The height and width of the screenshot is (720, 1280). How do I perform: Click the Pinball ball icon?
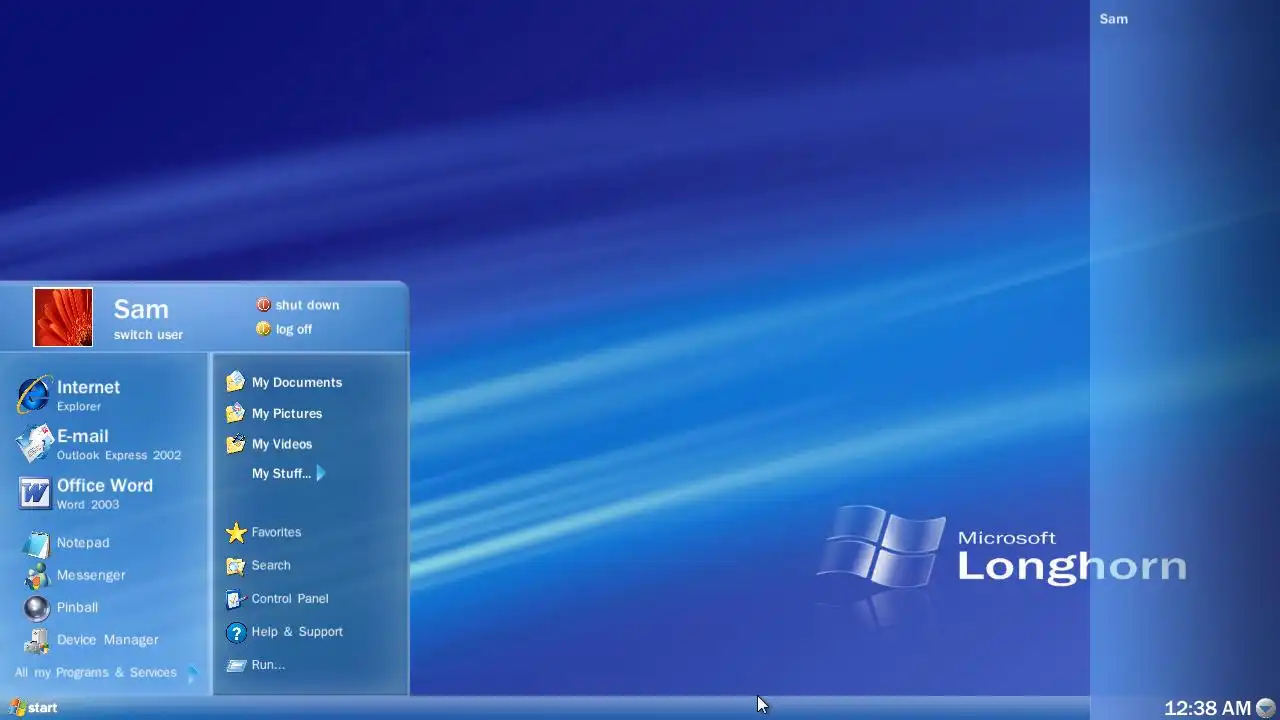[37, 607]
